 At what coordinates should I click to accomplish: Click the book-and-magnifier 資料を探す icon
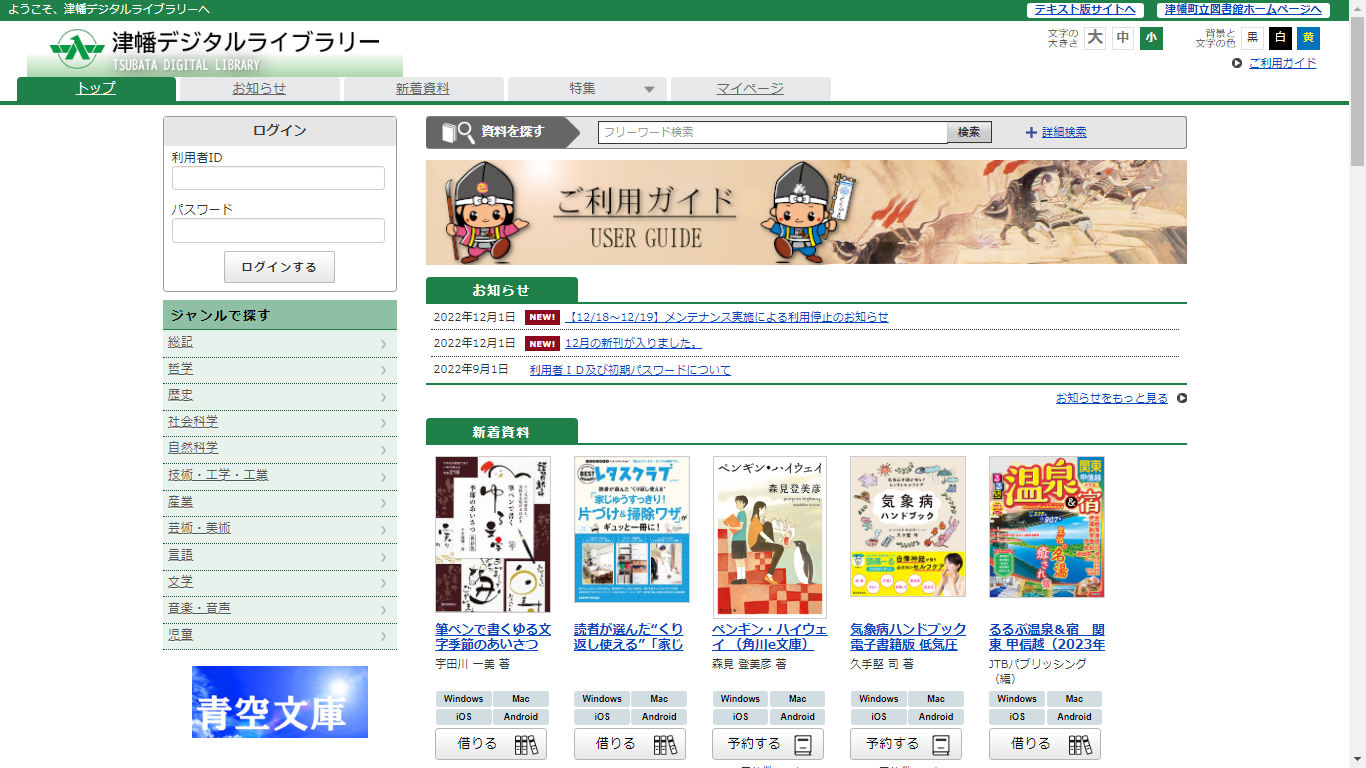[458, 132]
